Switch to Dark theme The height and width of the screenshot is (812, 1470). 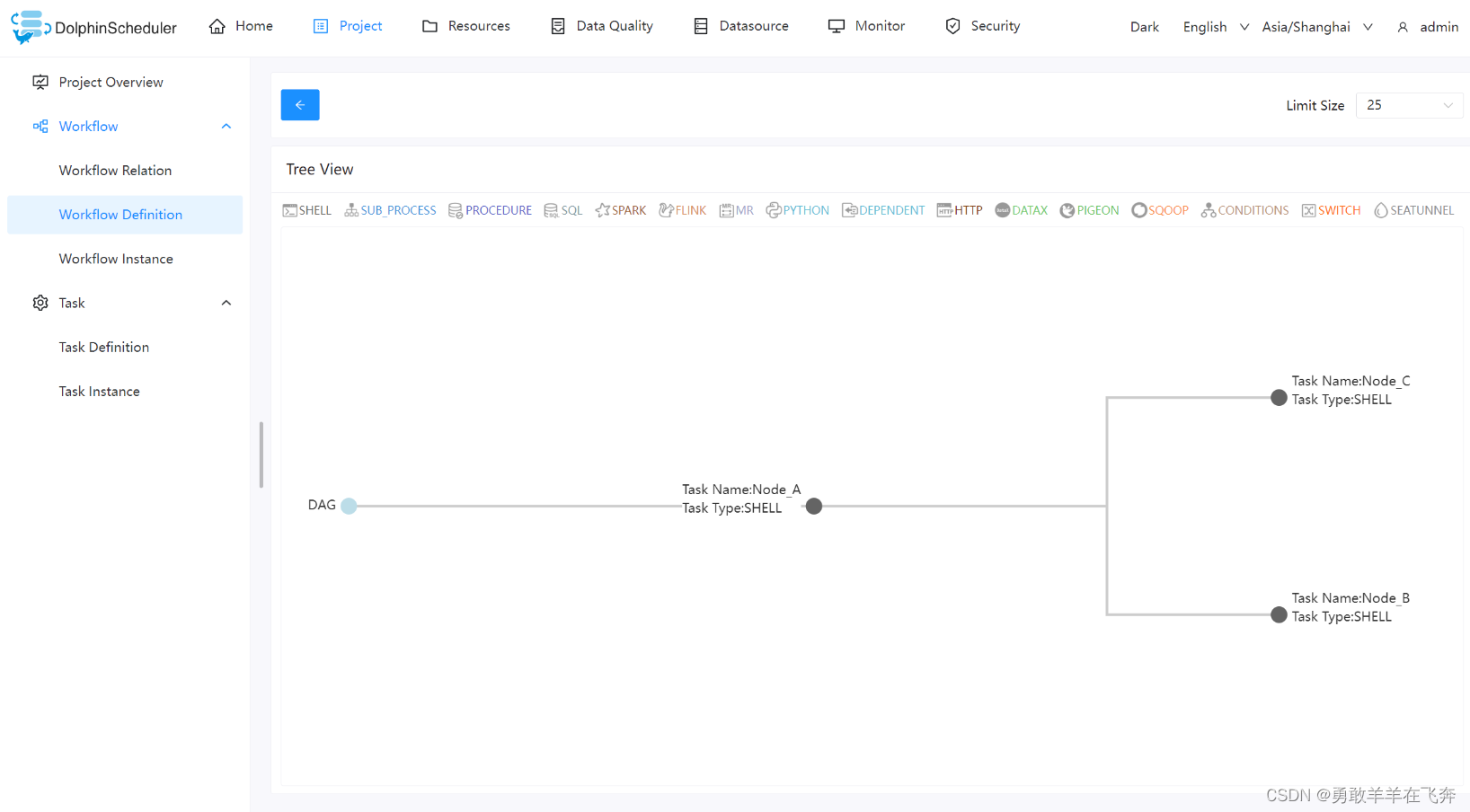[x=1144, y=27]
